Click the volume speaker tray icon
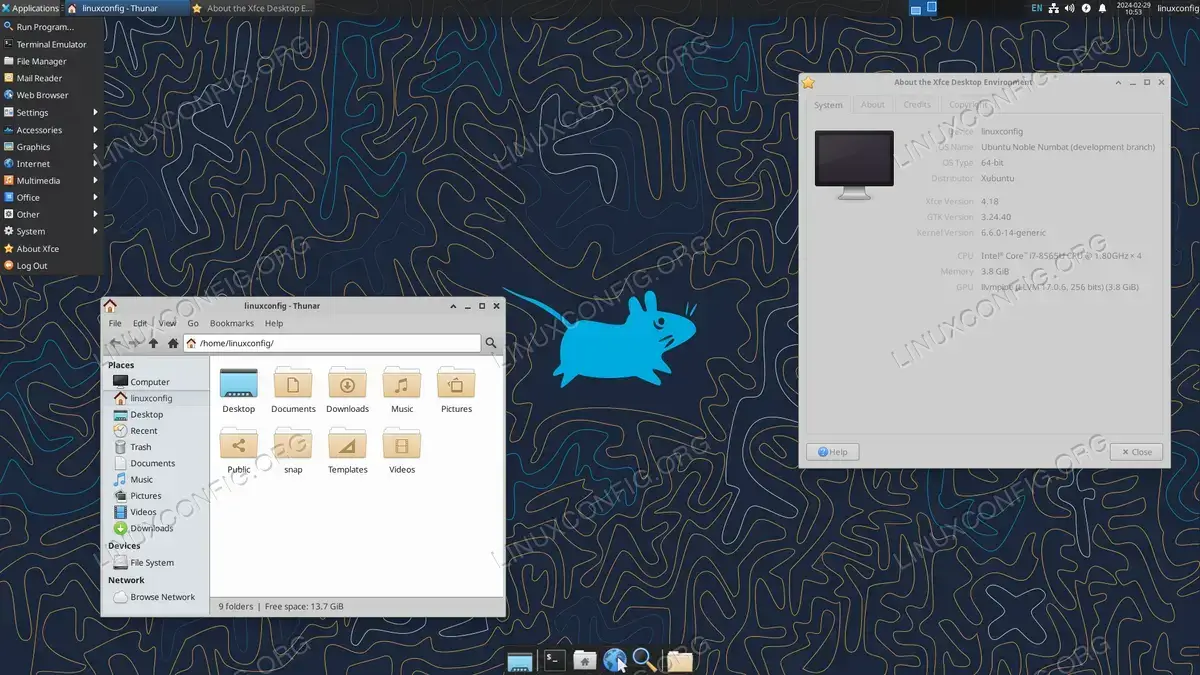The width and height of the screenshot is (1200, 675). pos(1069,8)
